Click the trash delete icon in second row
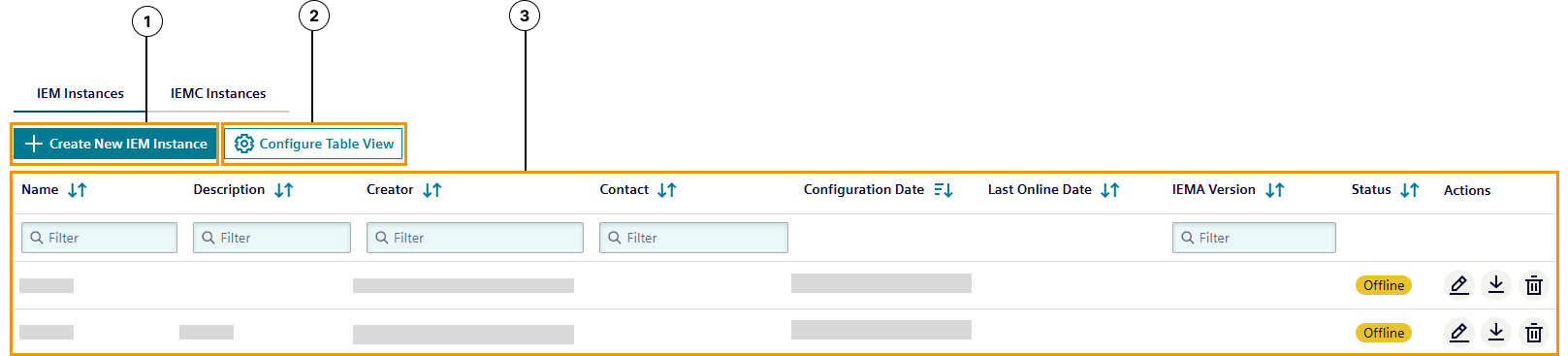 click(x=1534, y=333)
